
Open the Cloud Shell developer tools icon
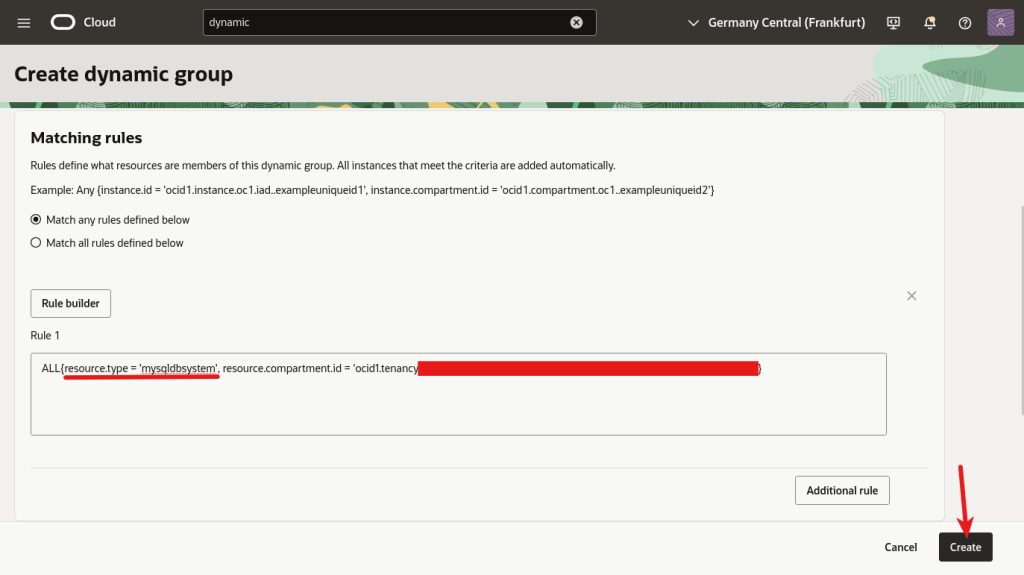[x=894, y=22]
